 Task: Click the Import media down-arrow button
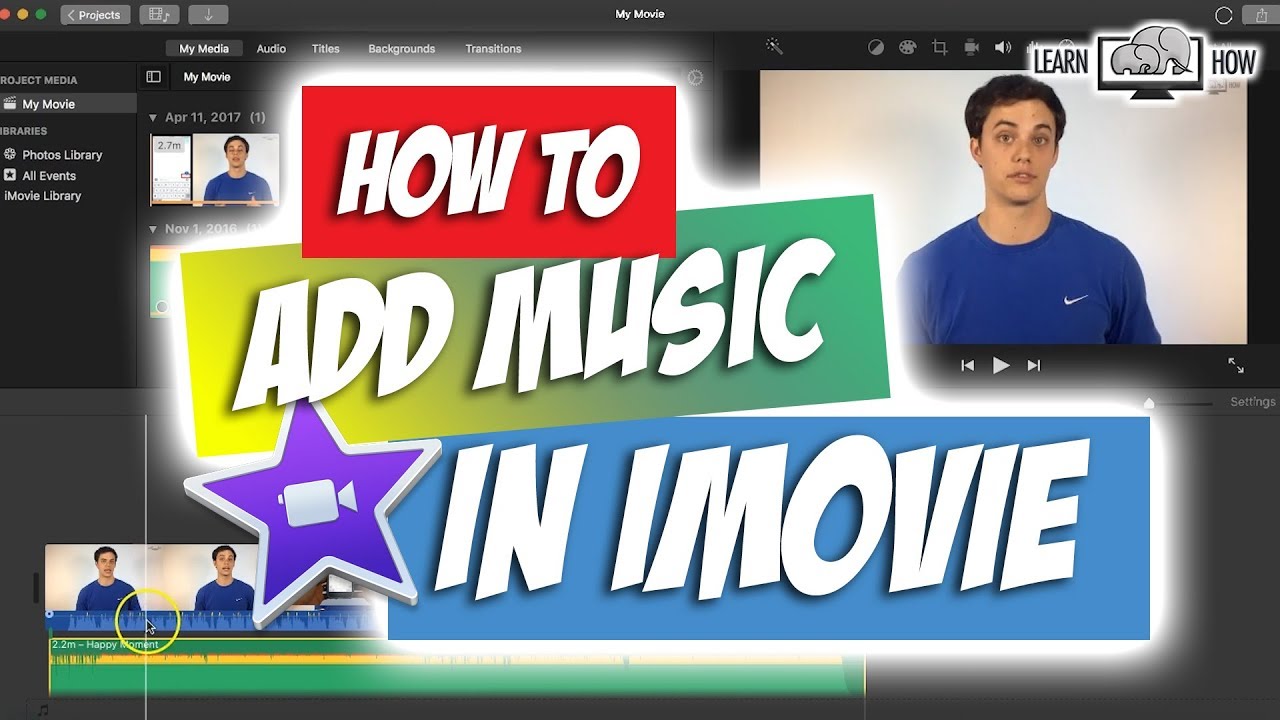tap(208, 15)
